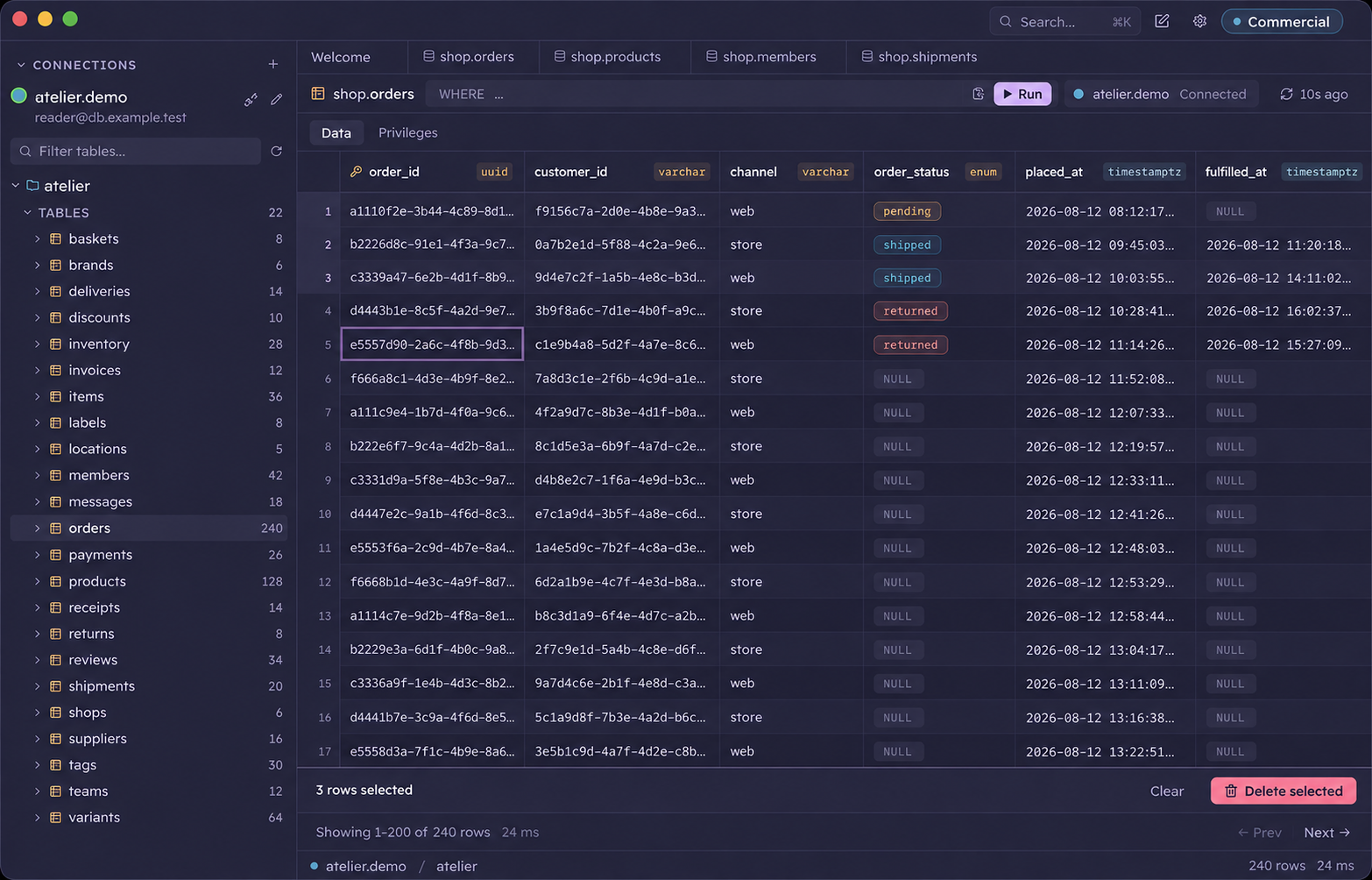
Task: Select the Data sub-tab
Action: coord(336,132)
